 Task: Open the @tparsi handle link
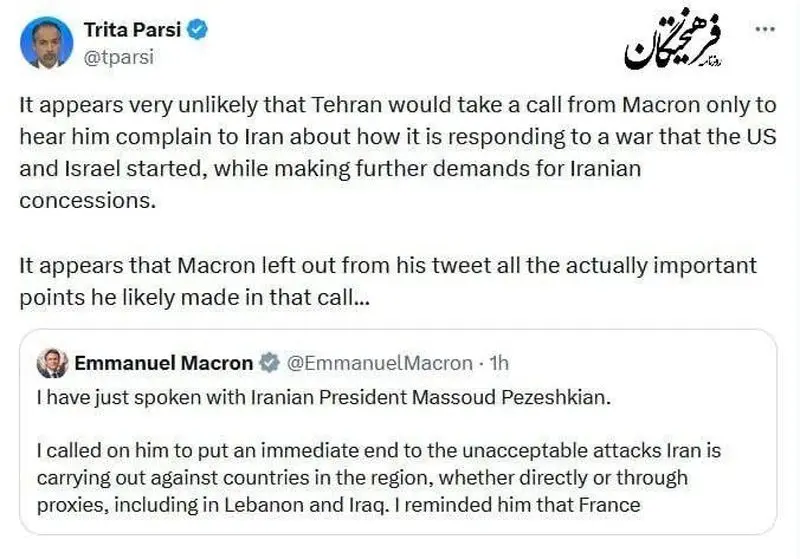118,56
